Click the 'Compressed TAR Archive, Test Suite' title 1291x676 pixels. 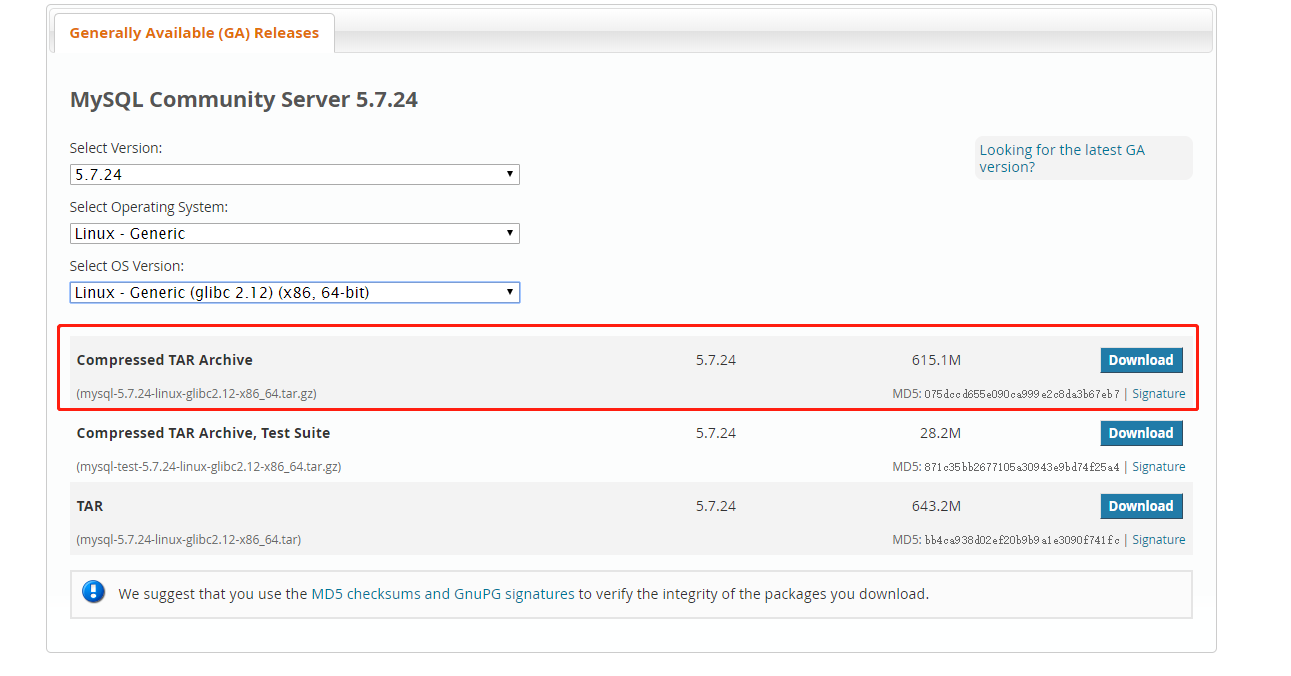pos(203,433)
